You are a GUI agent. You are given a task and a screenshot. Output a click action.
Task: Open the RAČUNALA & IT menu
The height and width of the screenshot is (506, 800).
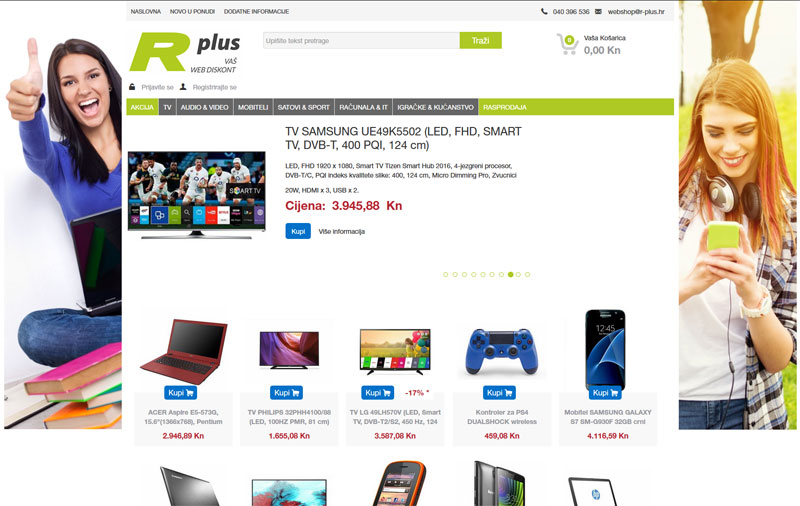coord(363,107)
